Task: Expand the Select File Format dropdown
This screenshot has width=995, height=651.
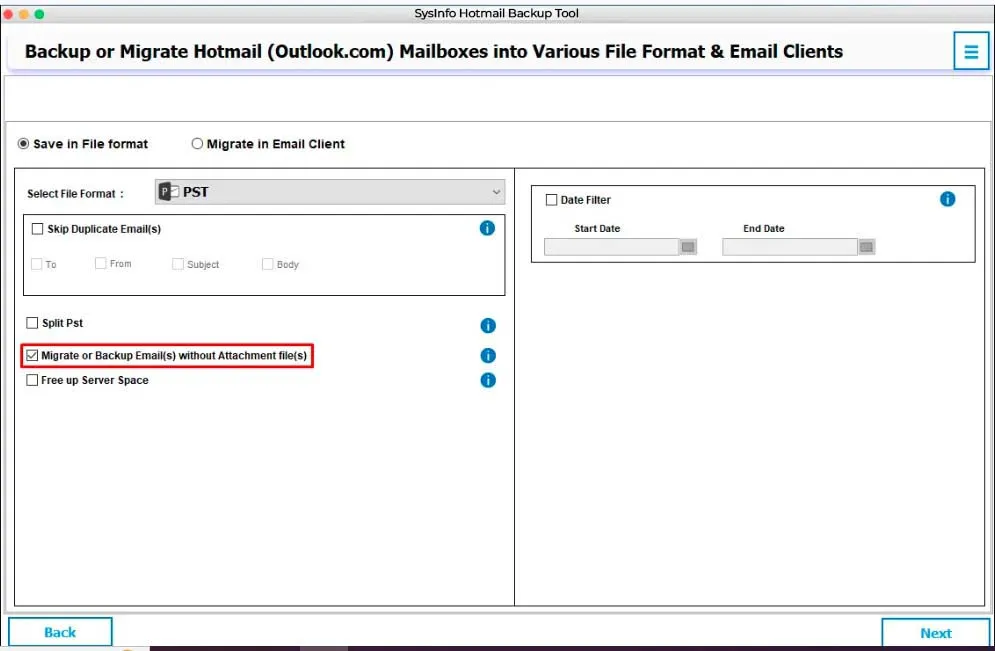Action: (330, 192)
